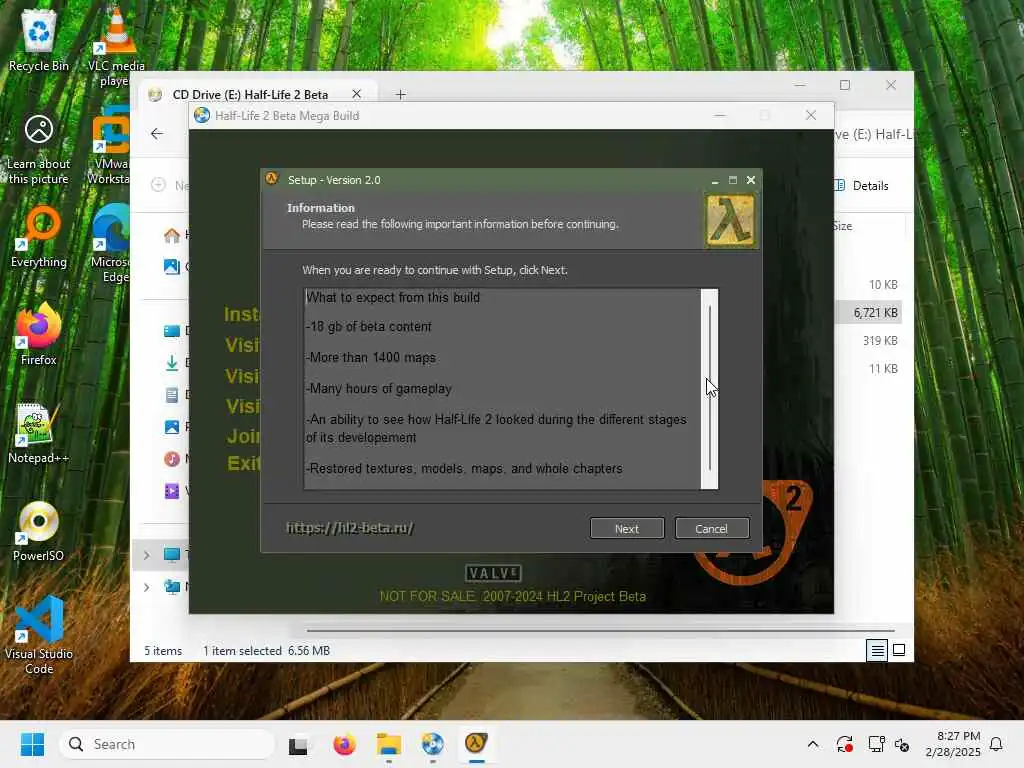Close the Setup - Version 2.0 dialog
The width and height of the screenshot is (1024, 768).
(x=751, y=180)
